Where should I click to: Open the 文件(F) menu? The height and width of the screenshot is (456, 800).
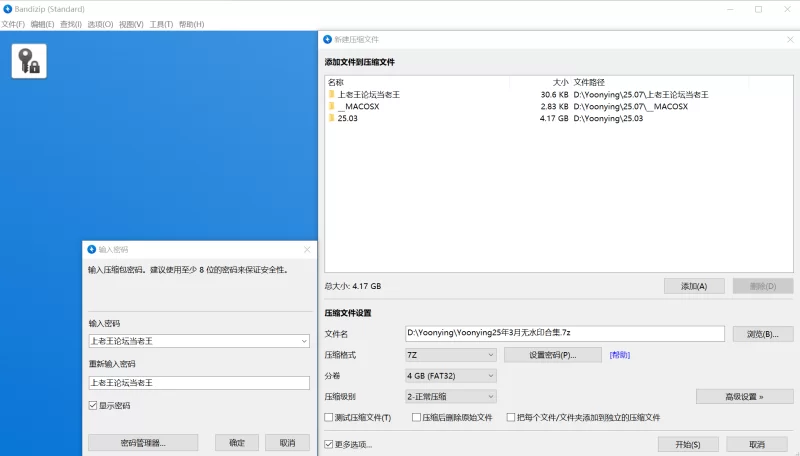tap(13, 24)
